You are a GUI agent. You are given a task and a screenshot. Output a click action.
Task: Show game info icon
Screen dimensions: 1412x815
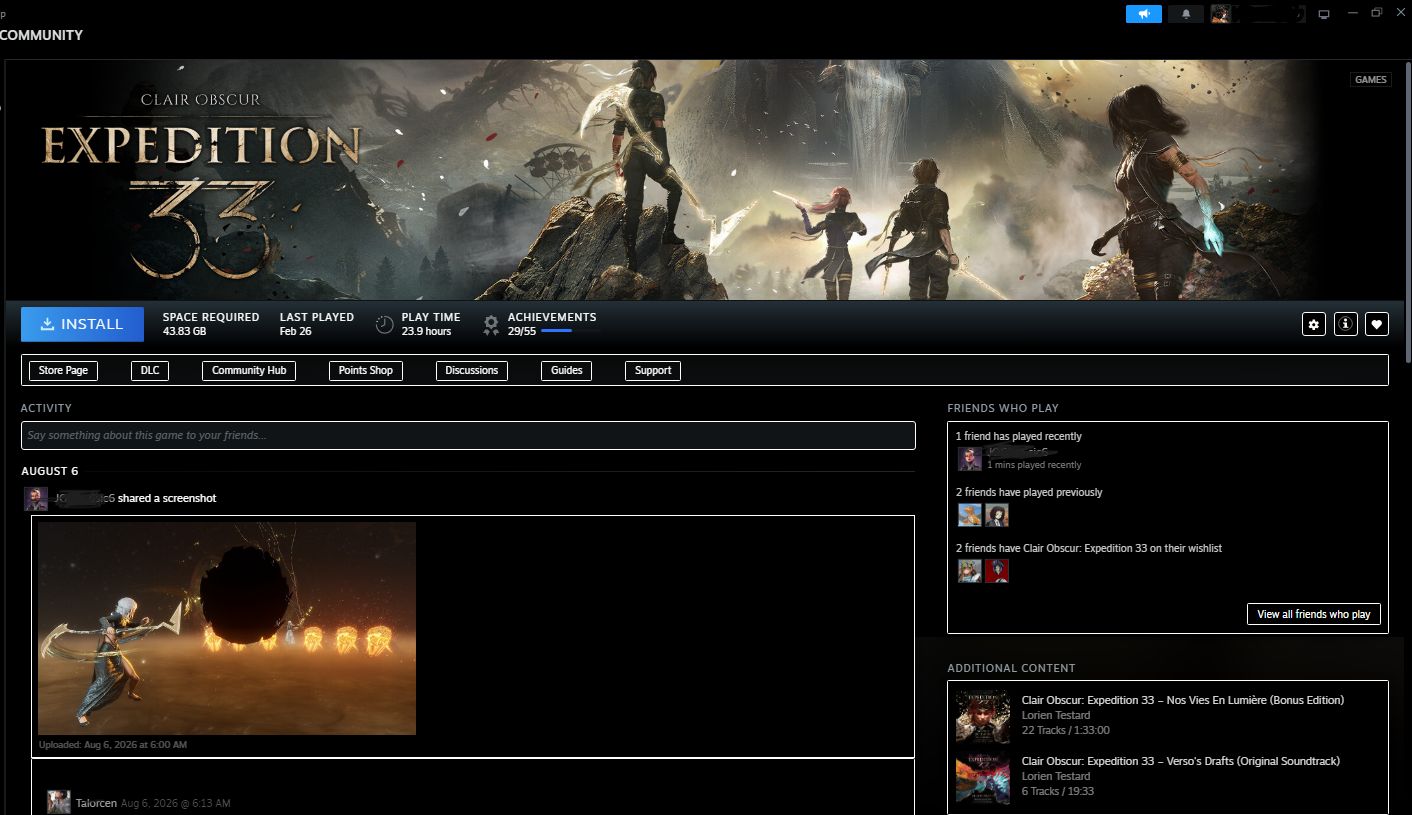pos(1346,324)
